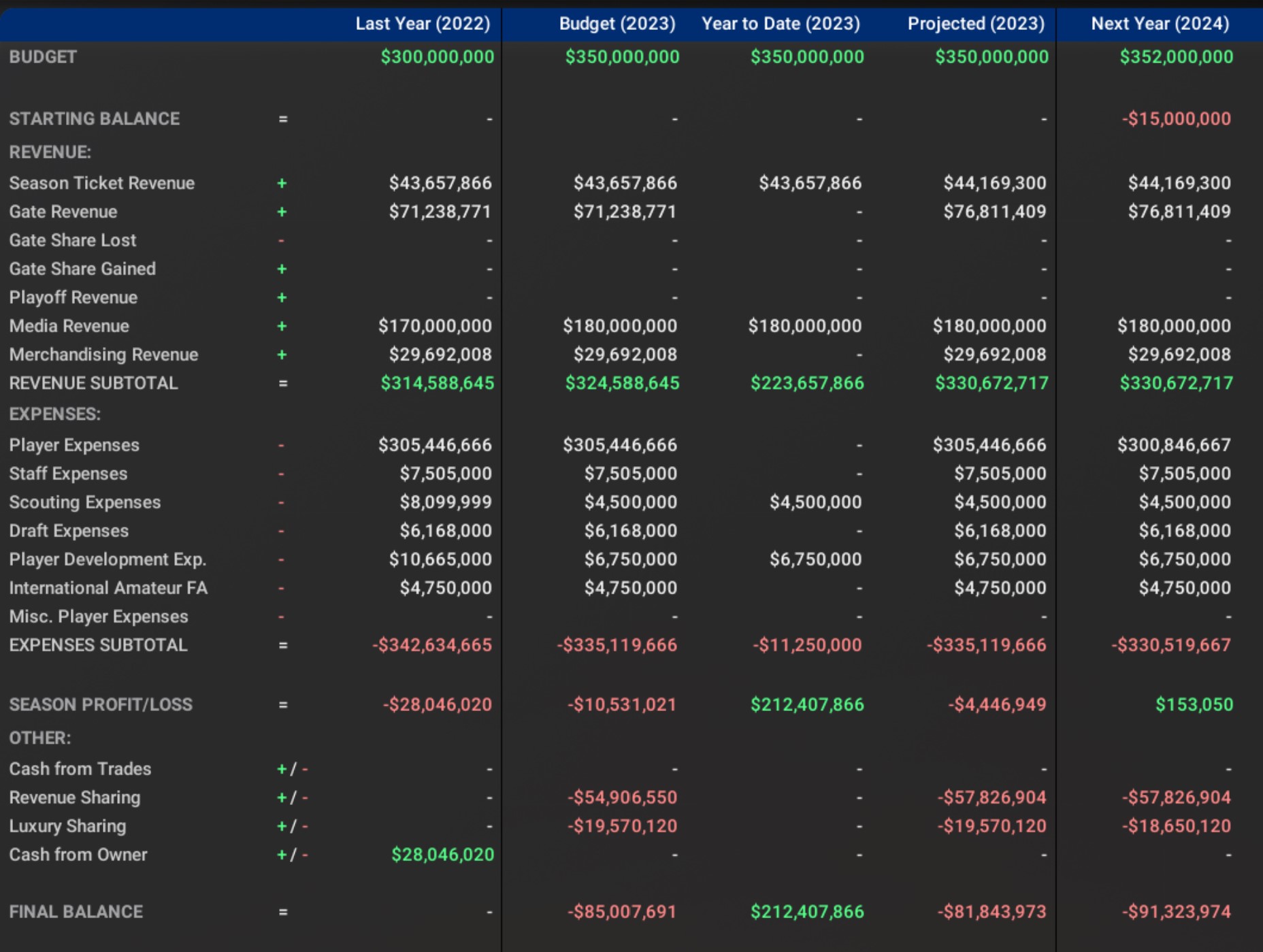This screenshot has height=952, width=1263.
Task: Click the Gate Share Gained label
Action: coord(82,269)
